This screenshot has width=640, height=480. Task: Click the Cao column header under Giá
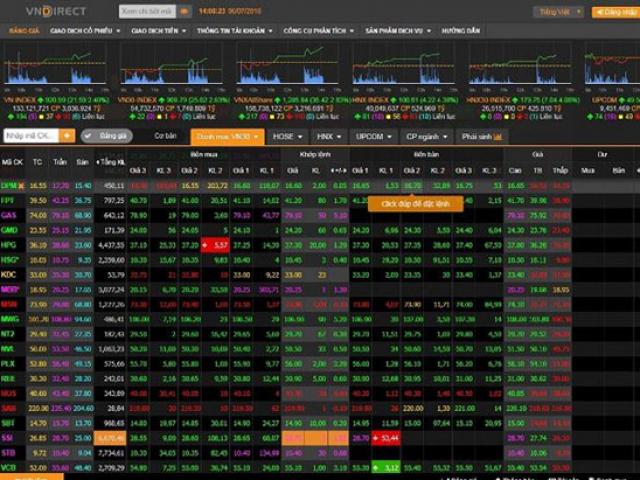(515, 170)
